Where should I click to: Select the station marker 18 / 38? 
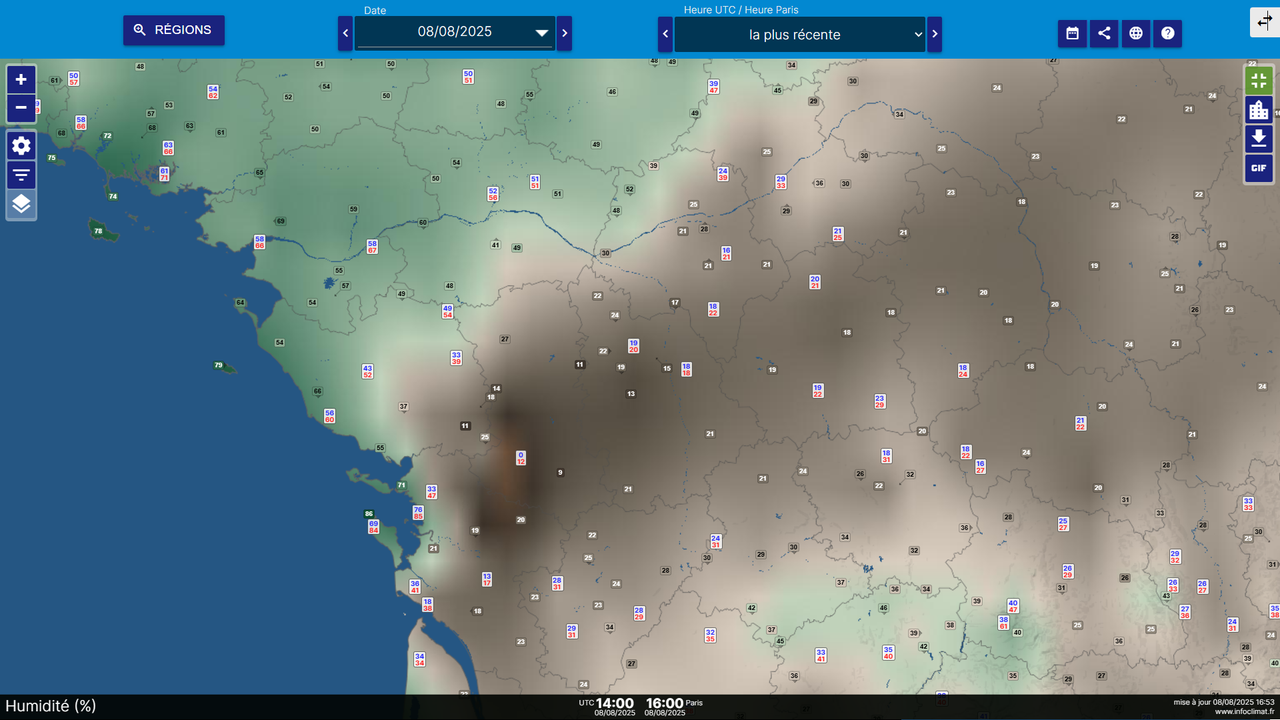[427, 604]
